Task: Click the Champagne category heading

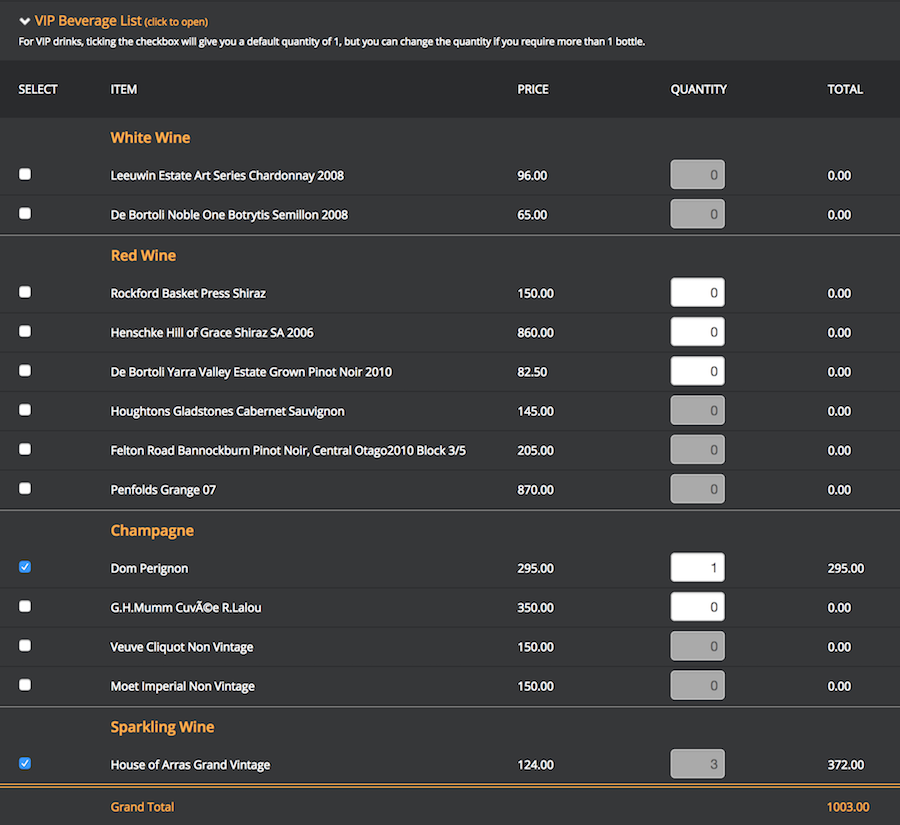Action: coord(152,530)
